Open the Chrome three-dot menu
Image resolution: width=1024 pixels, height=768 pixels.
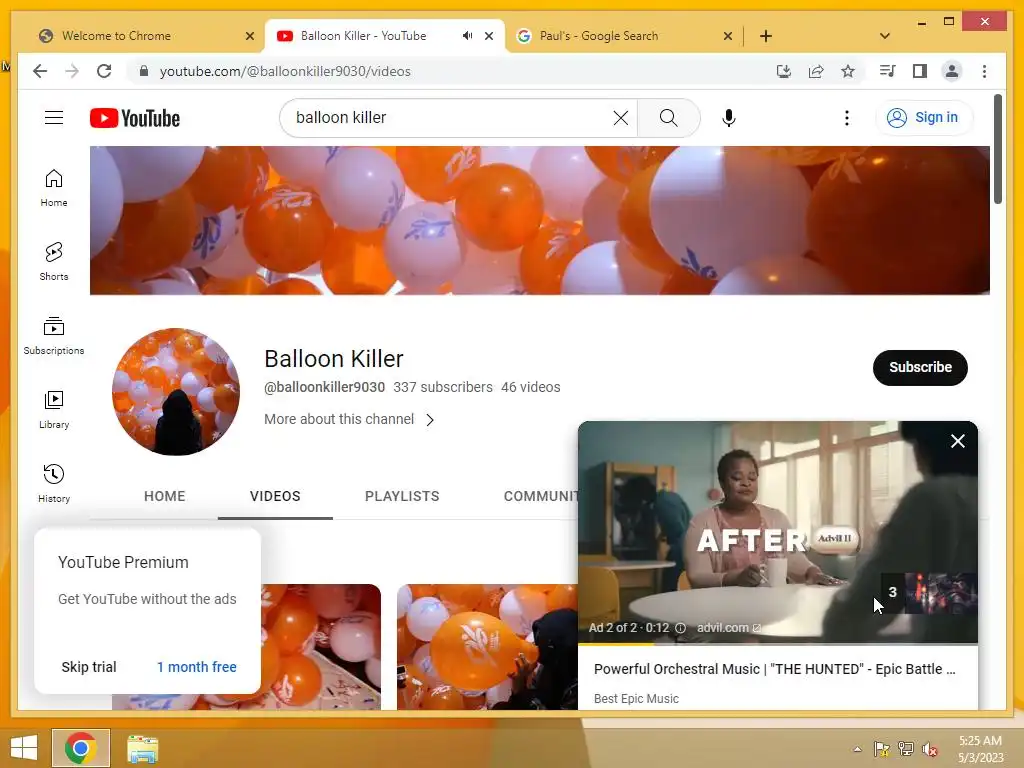pos(984,71)
